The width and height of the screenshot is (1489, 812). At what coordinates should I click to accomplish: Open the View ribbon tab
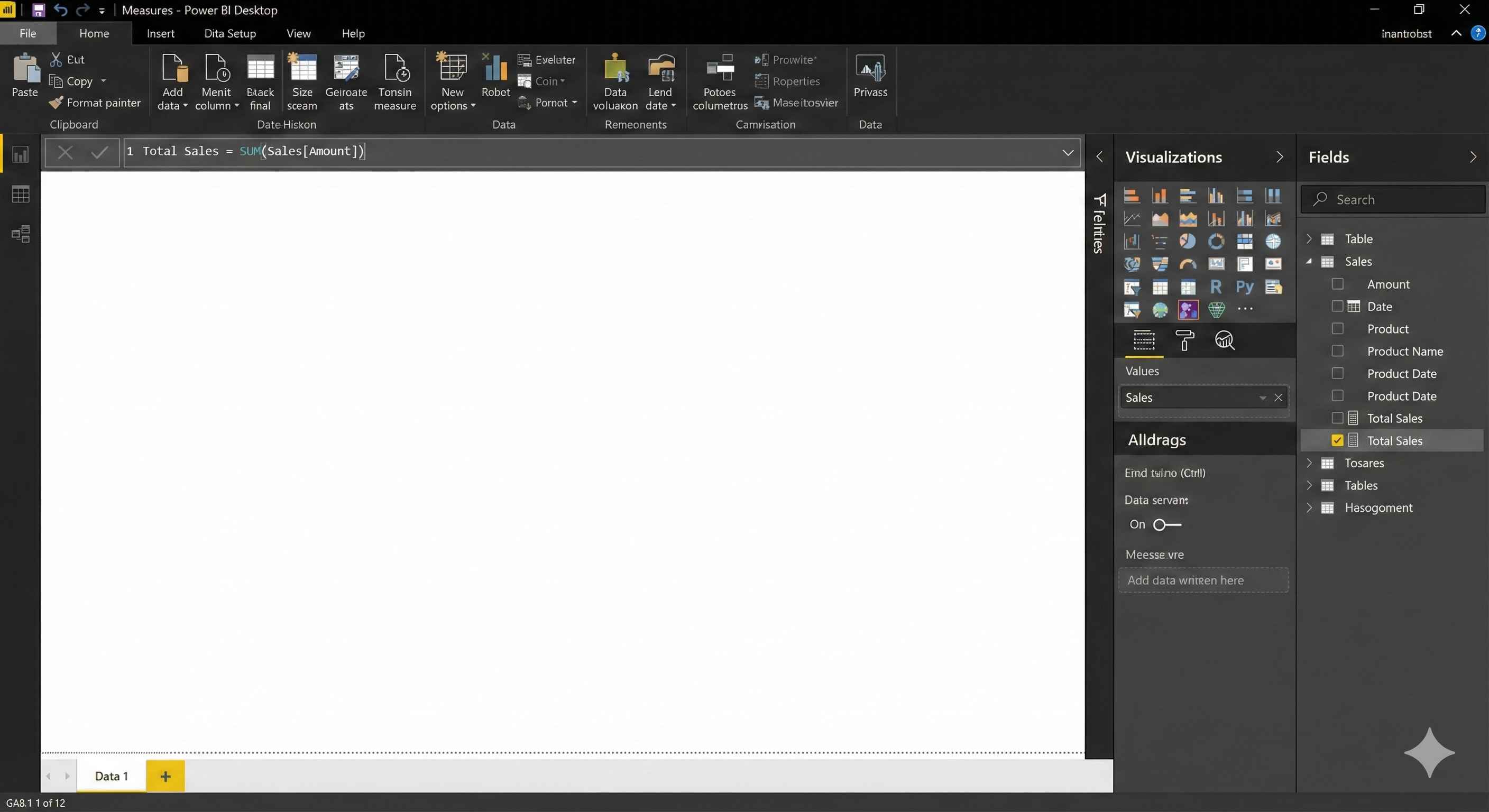[x=298, y=33]
